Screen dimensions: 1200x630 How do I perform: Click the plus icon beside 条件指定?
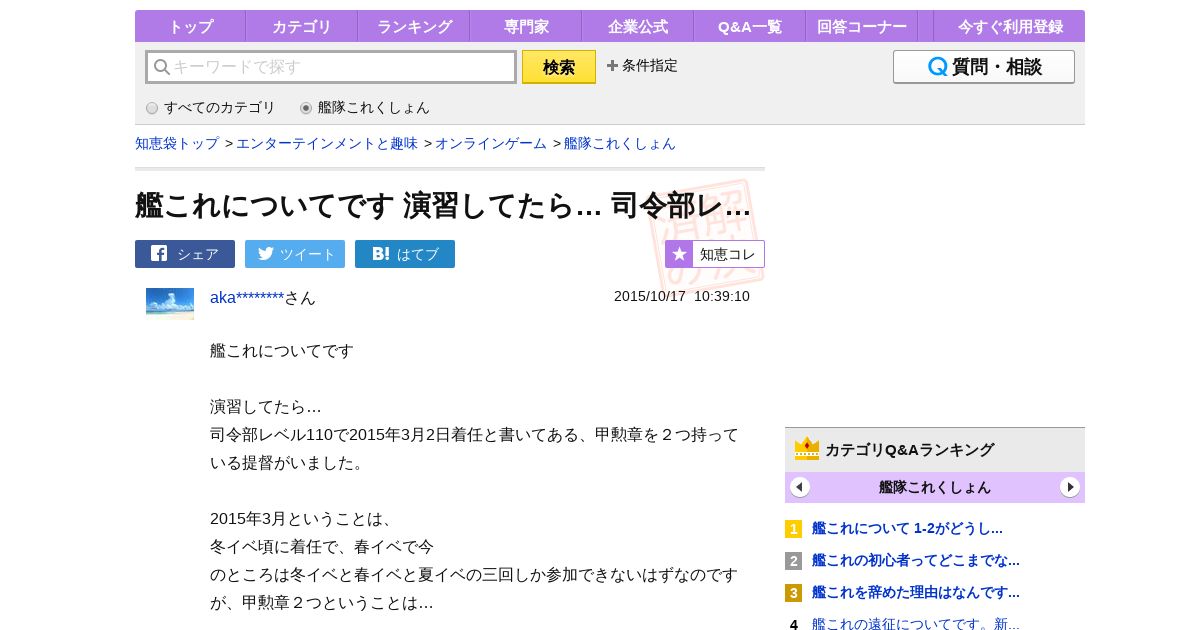(x=612, y=66)
